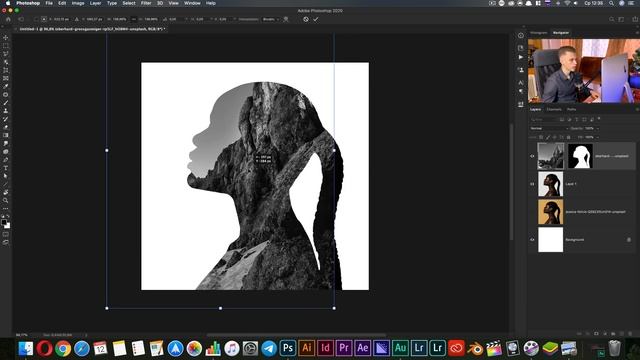Switch to the Channels tab
Viewport: 640px width, 360px height.
(554, 109)
